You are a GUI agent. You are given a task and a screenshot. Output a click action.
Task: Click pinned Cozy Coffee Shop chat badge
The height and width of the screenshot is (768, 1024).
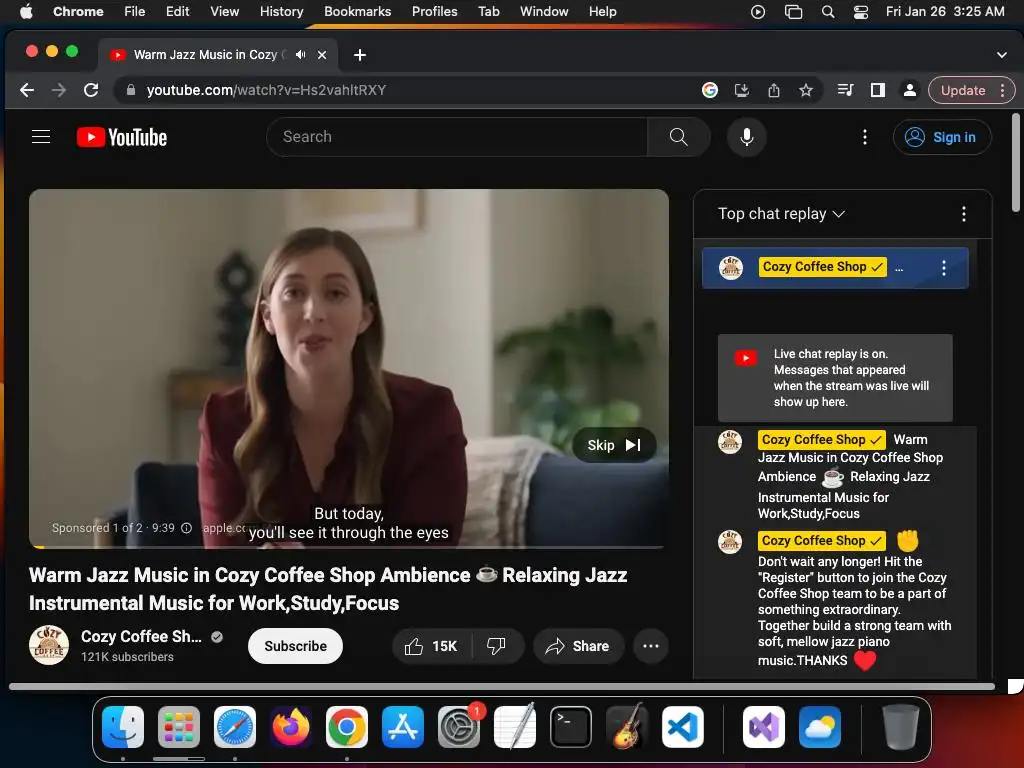pyautogui.click(x=823, y=266)
